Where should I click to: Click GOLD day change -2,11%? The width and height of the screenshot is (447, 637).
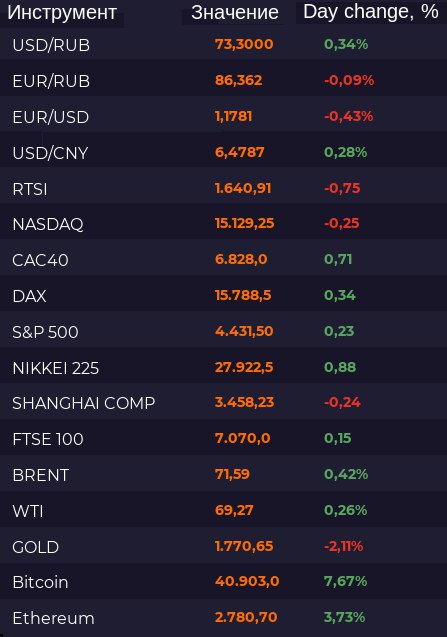[x=343, y=546]
